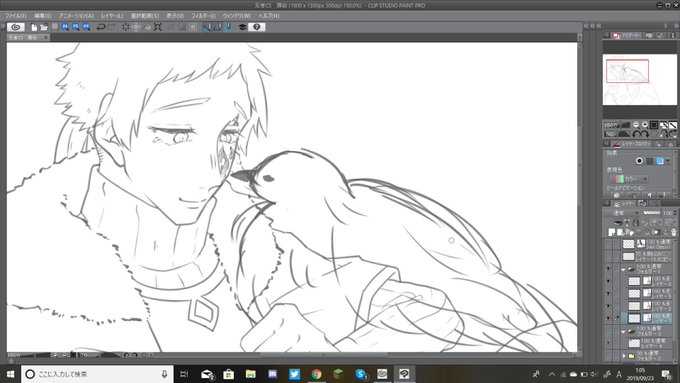Click layer opacity stepper arrows beside 100
Screen dimensions: 680x383
[x=675, y=213]
